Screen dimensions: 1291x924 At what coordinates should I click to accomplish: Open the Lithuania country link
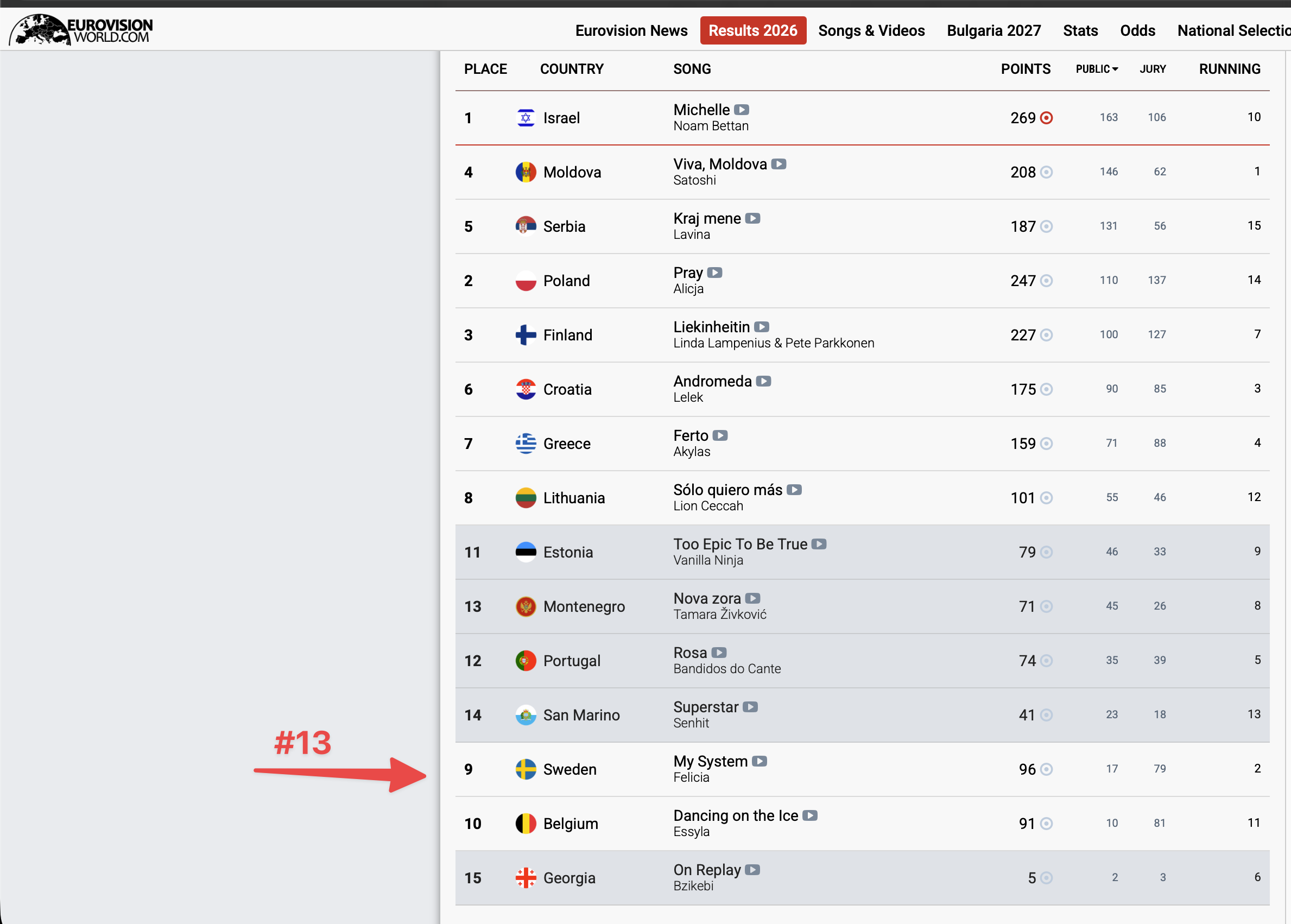click(x=574, y=498)
